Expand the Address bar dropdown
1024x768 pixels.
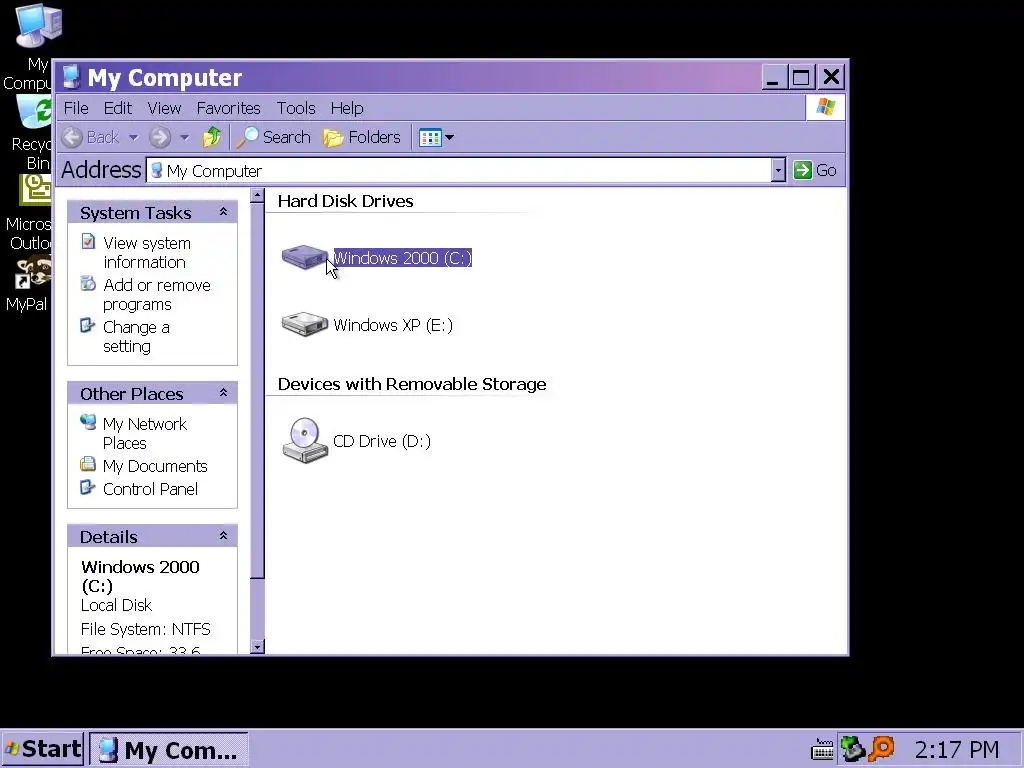click(x=778, y=170)
